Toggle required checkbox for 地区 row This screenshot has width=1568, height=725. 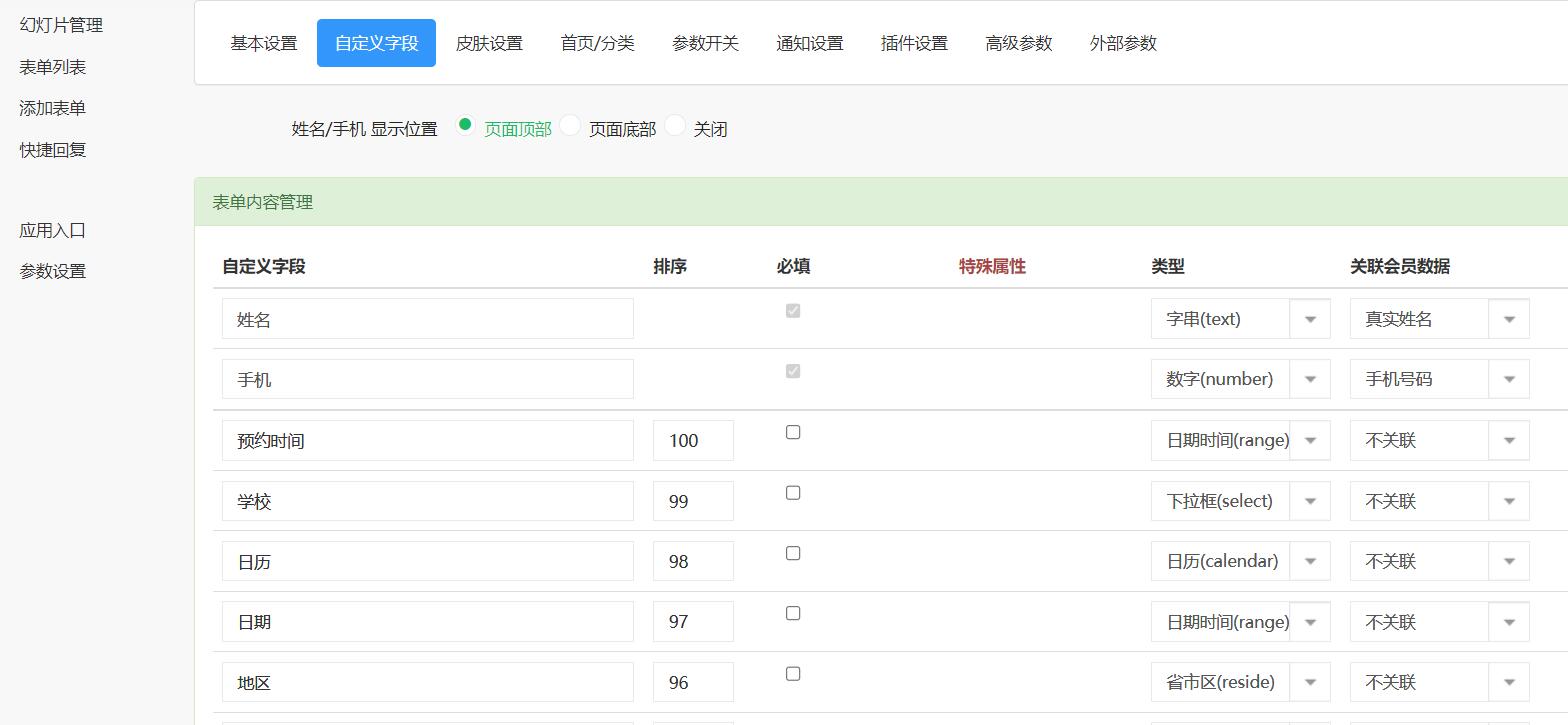(x=793, y=674)
